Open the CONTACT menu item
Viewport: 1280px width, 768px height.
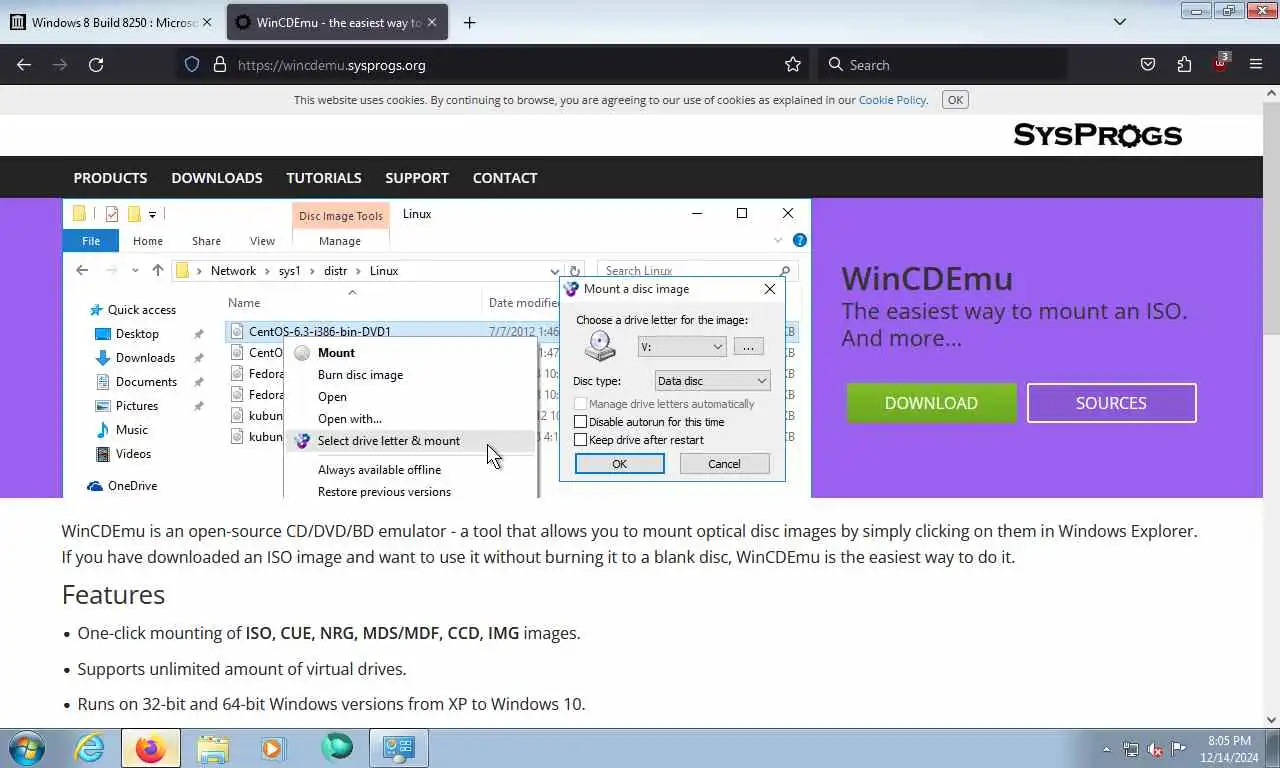click(x=505, y=177)
